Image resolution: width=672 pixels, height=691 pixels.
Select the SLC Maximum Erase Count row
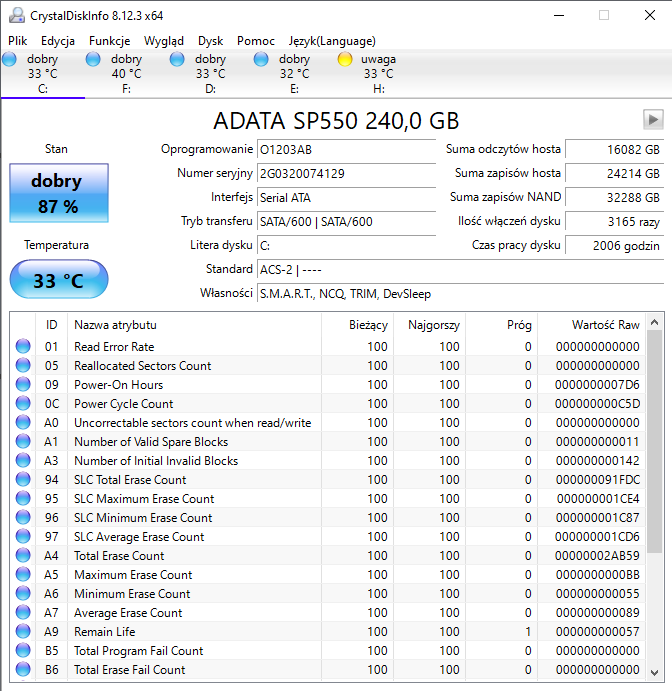pos(327,498)
